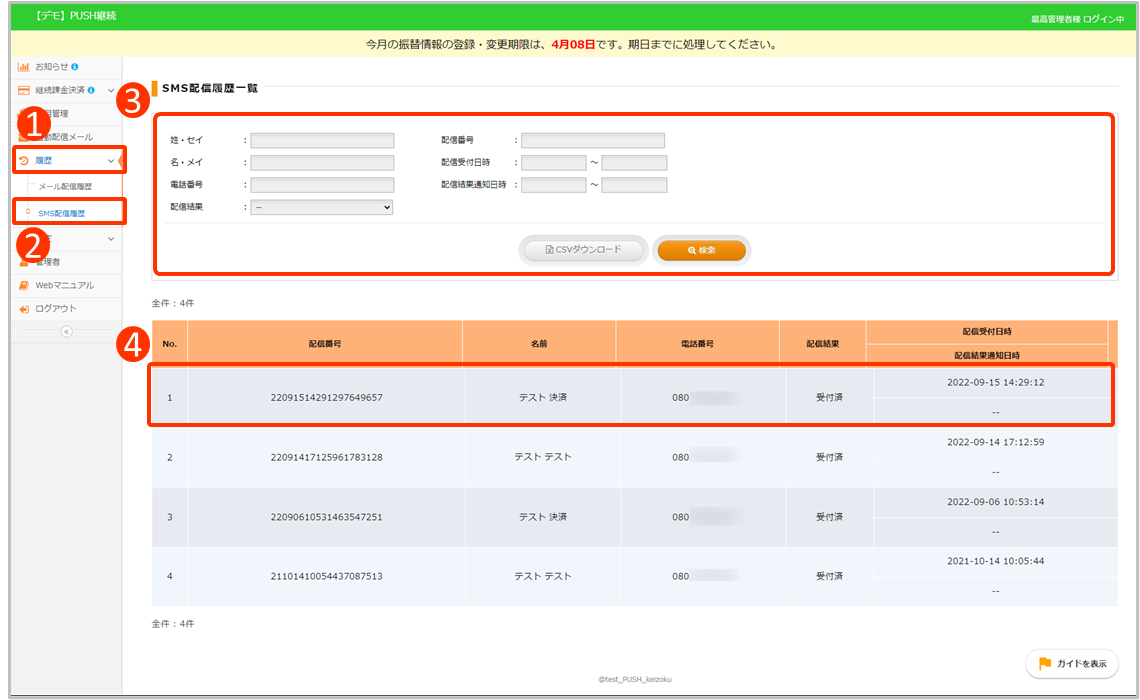The image size is (1140, 700).
Task: Click the ガイドを表示 button
Action: click(x=1072, y=664)
